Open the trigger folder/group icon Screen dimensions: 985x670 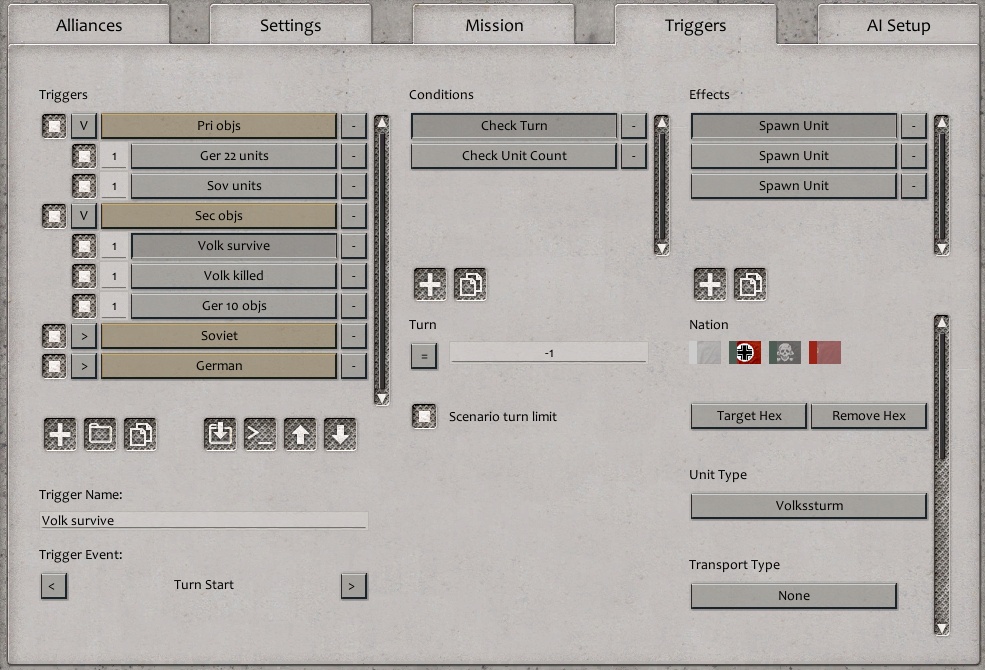click(x=100, y=434)
